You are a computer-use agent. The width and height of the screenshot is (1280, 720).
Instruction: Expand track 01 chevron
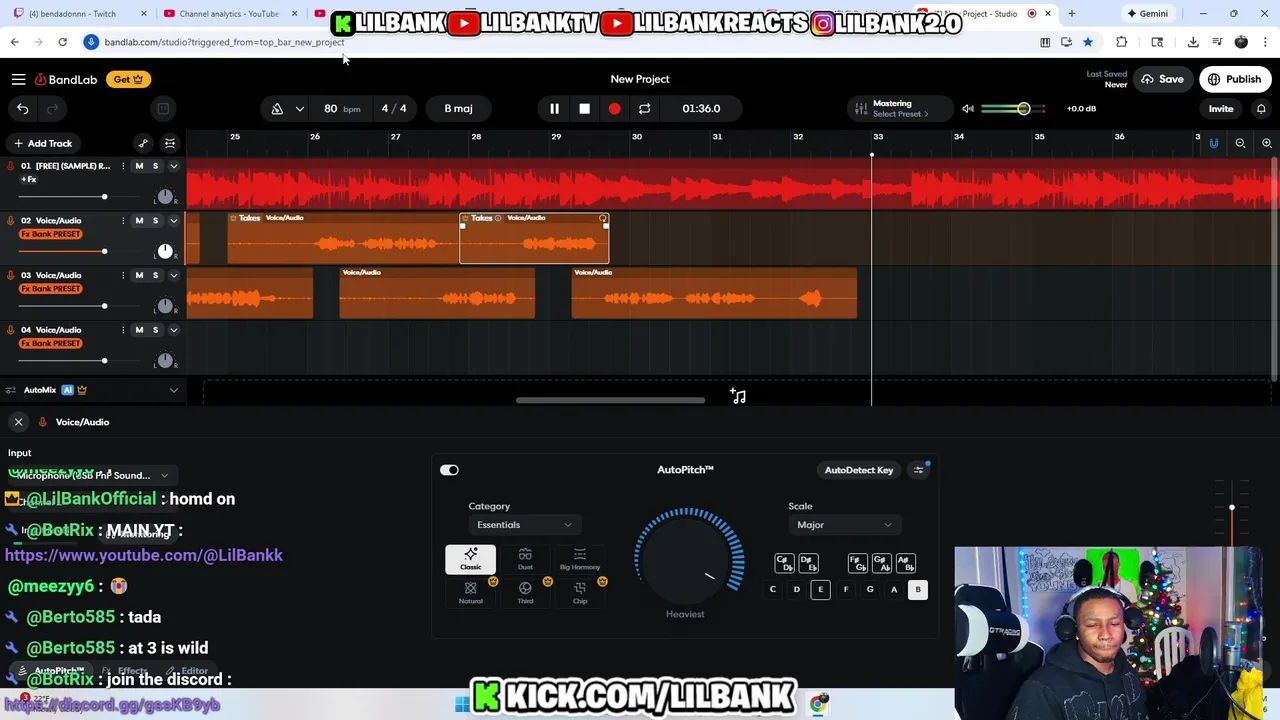[x=173, y=166]
